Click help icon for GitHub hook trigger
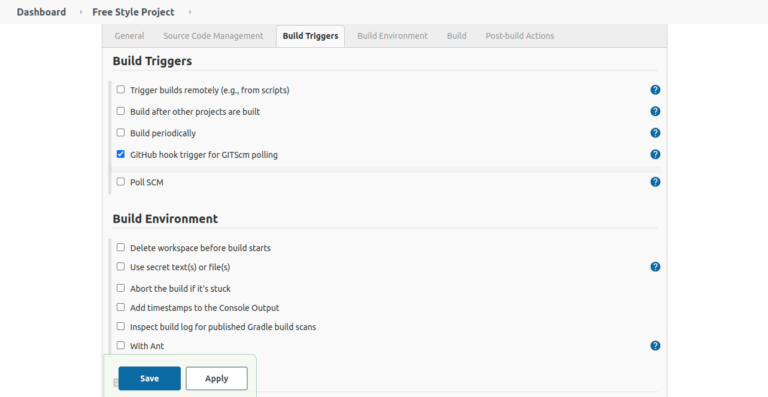Viewport: 768px width, 397px height. [x=655, y=154]
